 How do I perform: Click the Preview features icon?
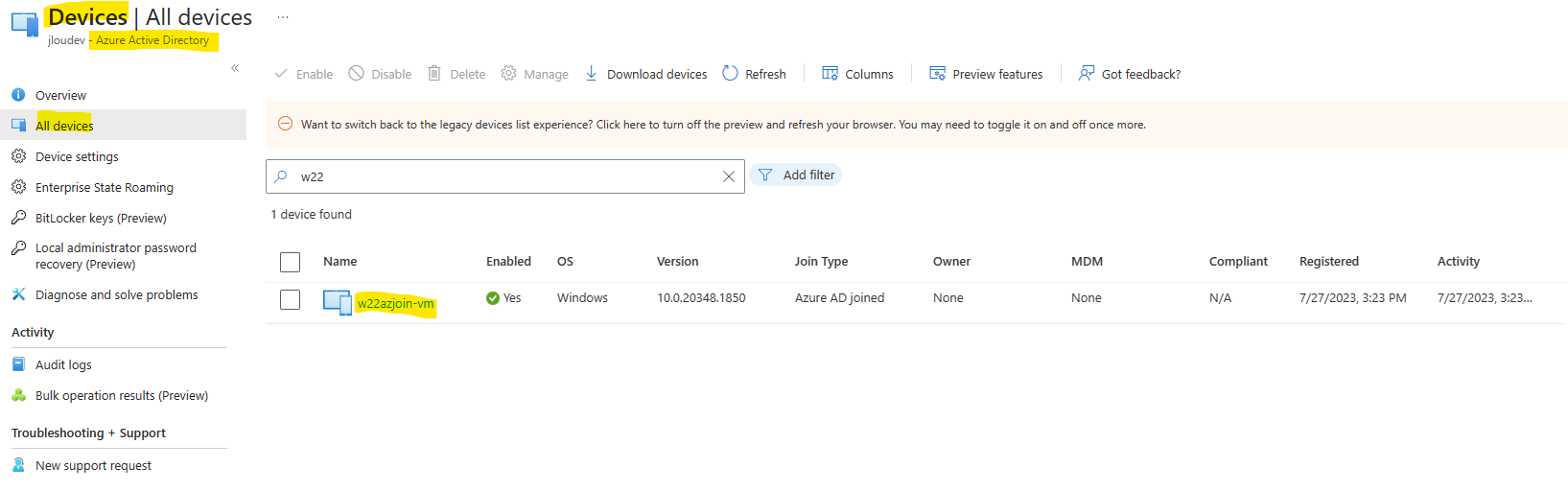pyautogui.click(x=937, y=73)
